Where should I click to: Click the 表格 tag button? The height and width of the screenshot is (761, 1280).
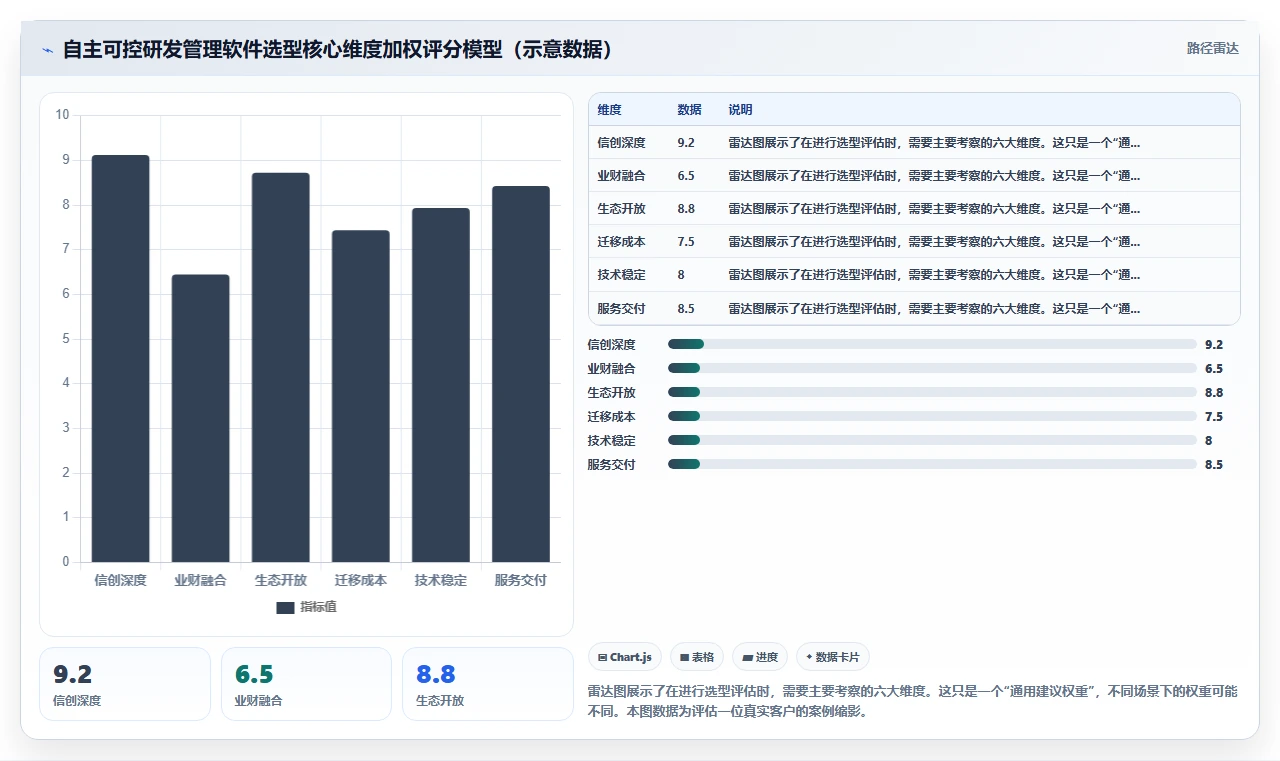[697, 657]
